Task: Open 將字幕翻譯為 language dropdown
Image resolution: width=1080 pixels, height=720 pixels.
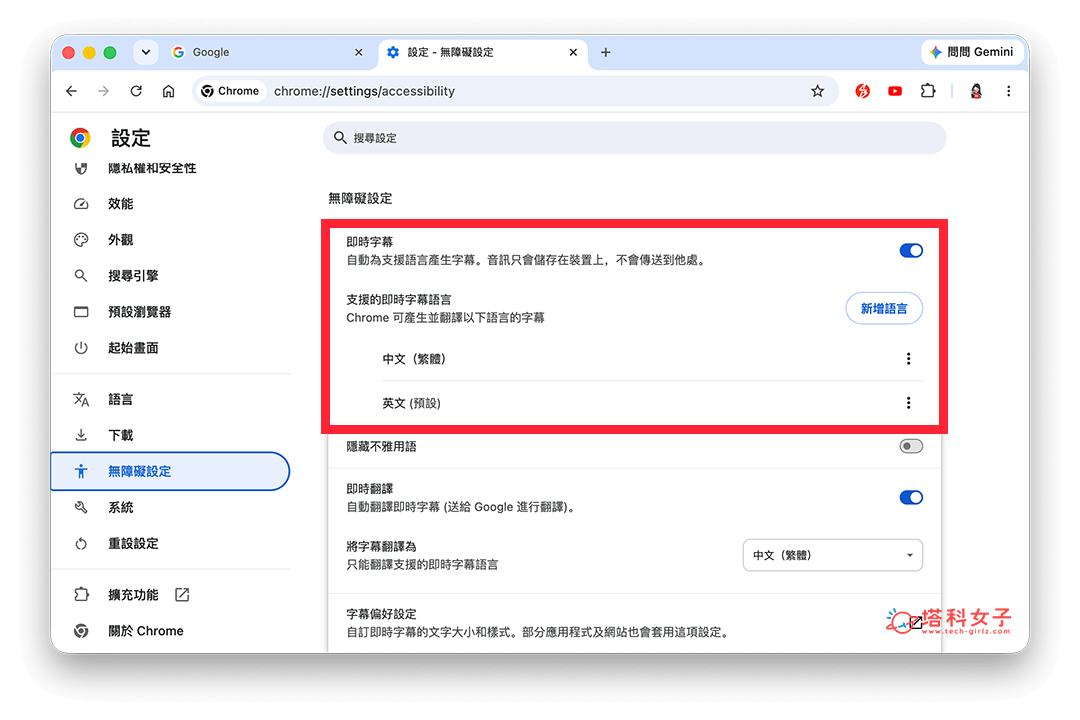Action: (x=832, y=555)
